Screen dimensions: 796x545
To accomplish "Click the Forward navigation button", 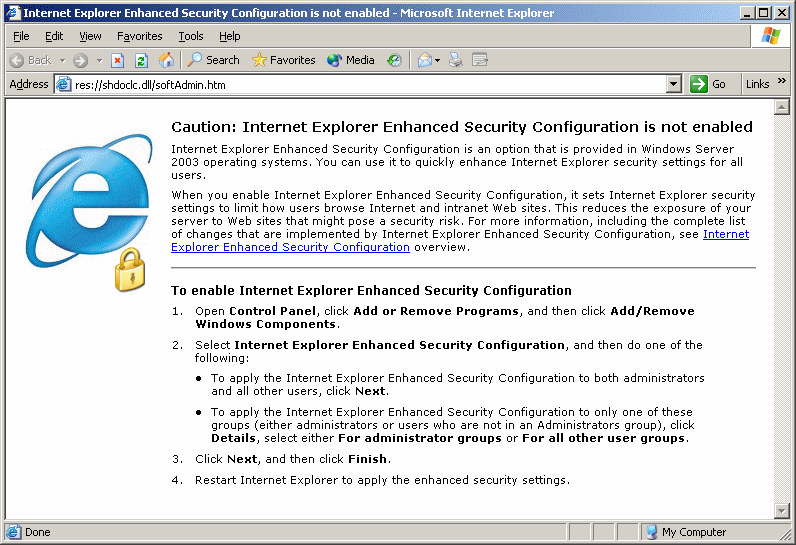I will 80,60.
